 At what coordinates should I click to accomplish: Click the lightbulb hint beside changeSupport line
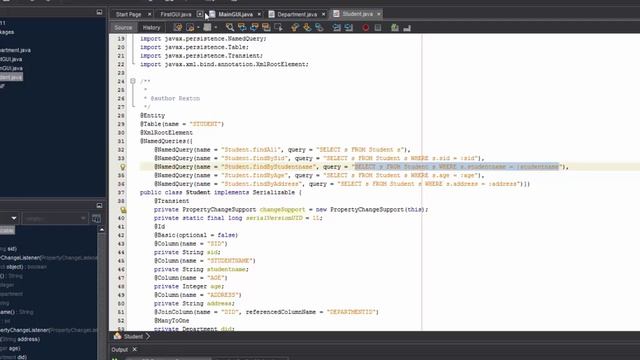pos(123,210)
